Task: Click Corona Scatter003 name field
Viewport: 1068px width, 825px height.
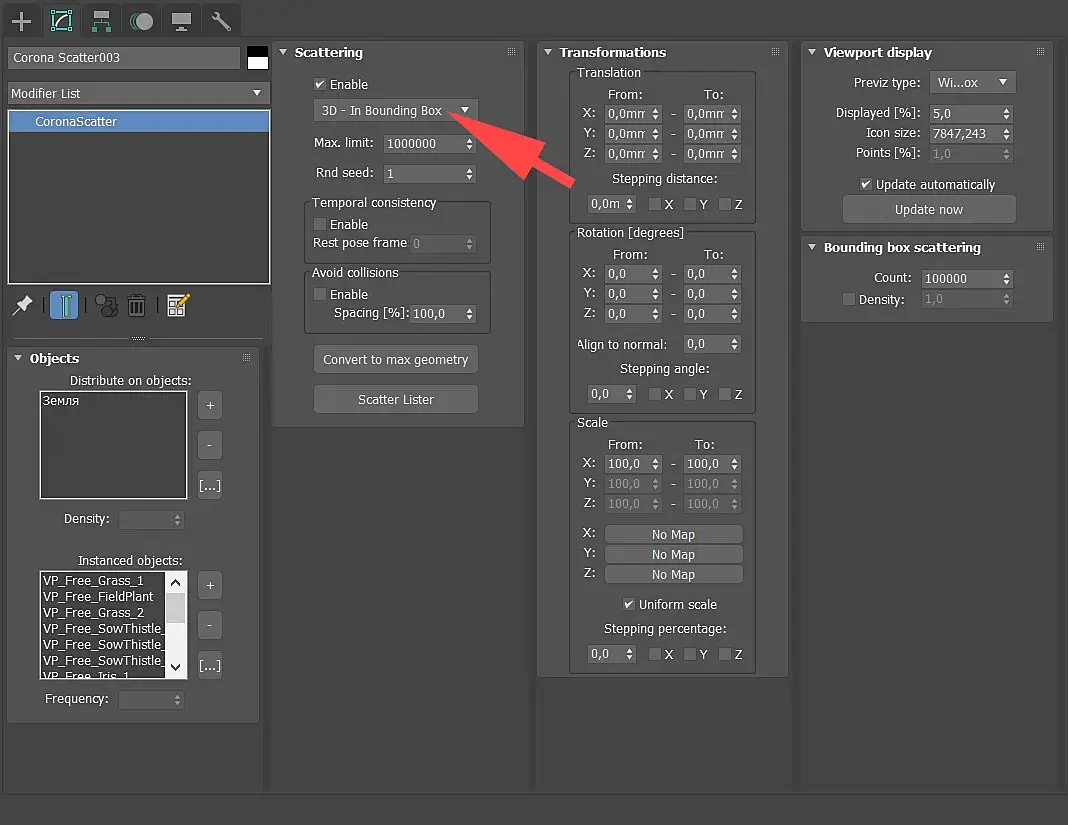Action: (124, 57)
